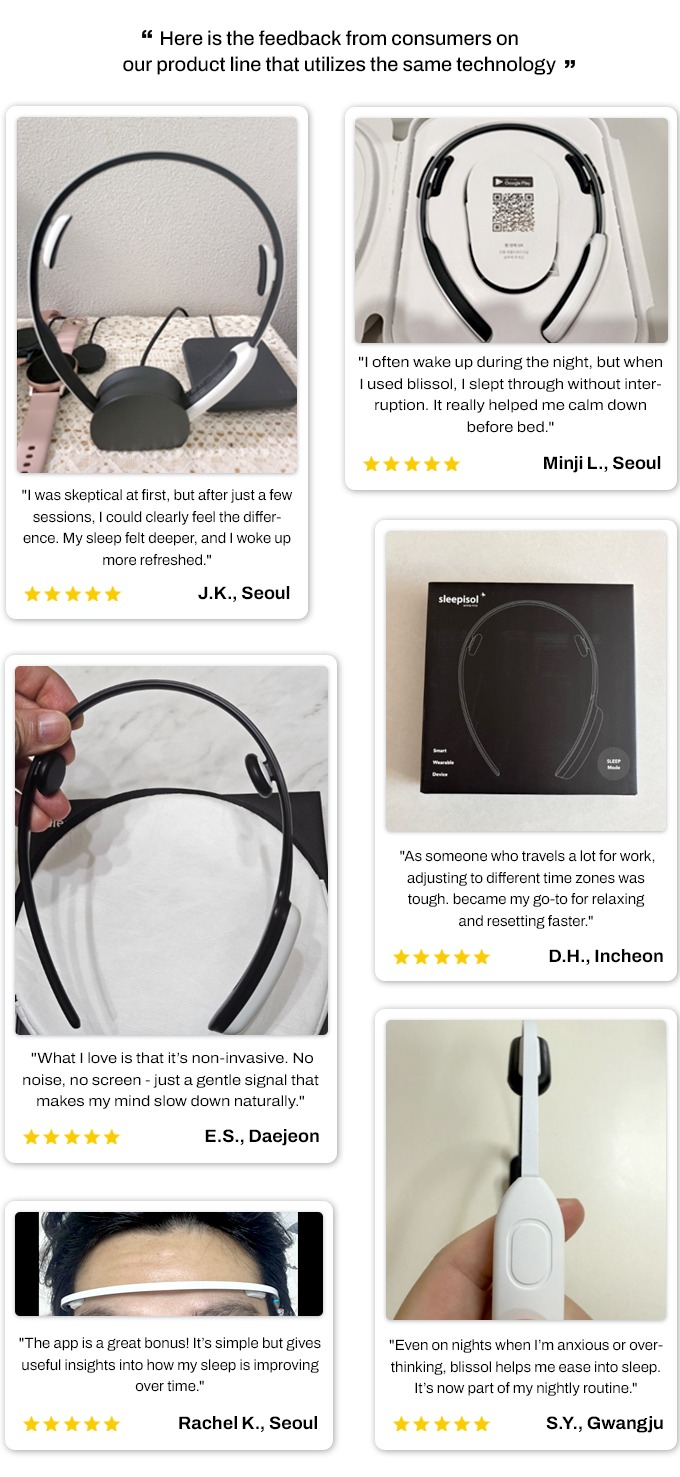Click reviewer name D.H., Incheon
The image size is (680, 1477).
606,956
